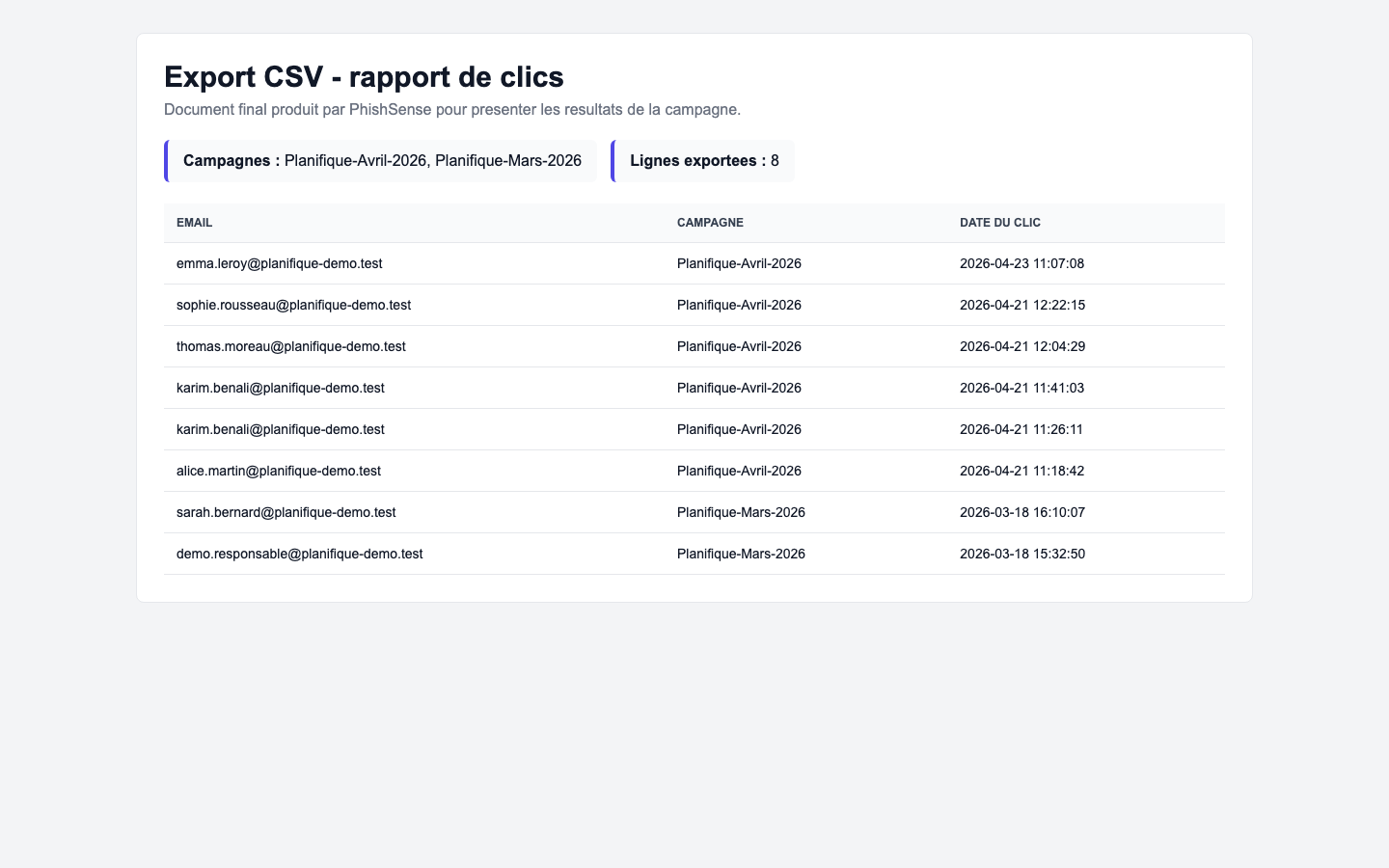
Task: Click the date 2026-04-23 11:07:08
Action: pos(1022,263)
